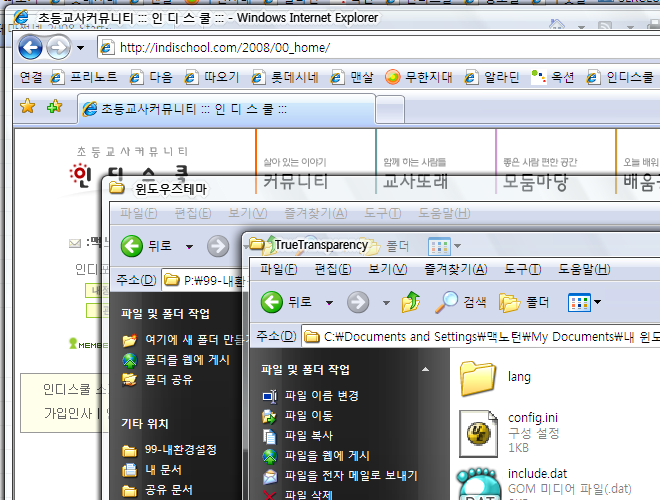660x500 pixels.
Task: Click 파일을 웹에 게시 task
Action: tap(316, 456)
